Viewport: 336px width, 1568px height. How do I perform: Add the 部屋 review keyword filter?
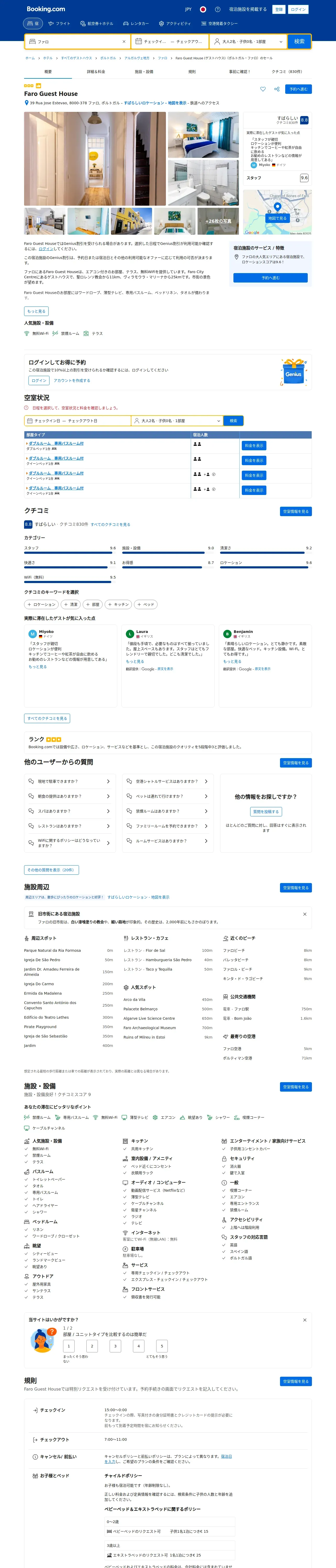tap(92, 604)
